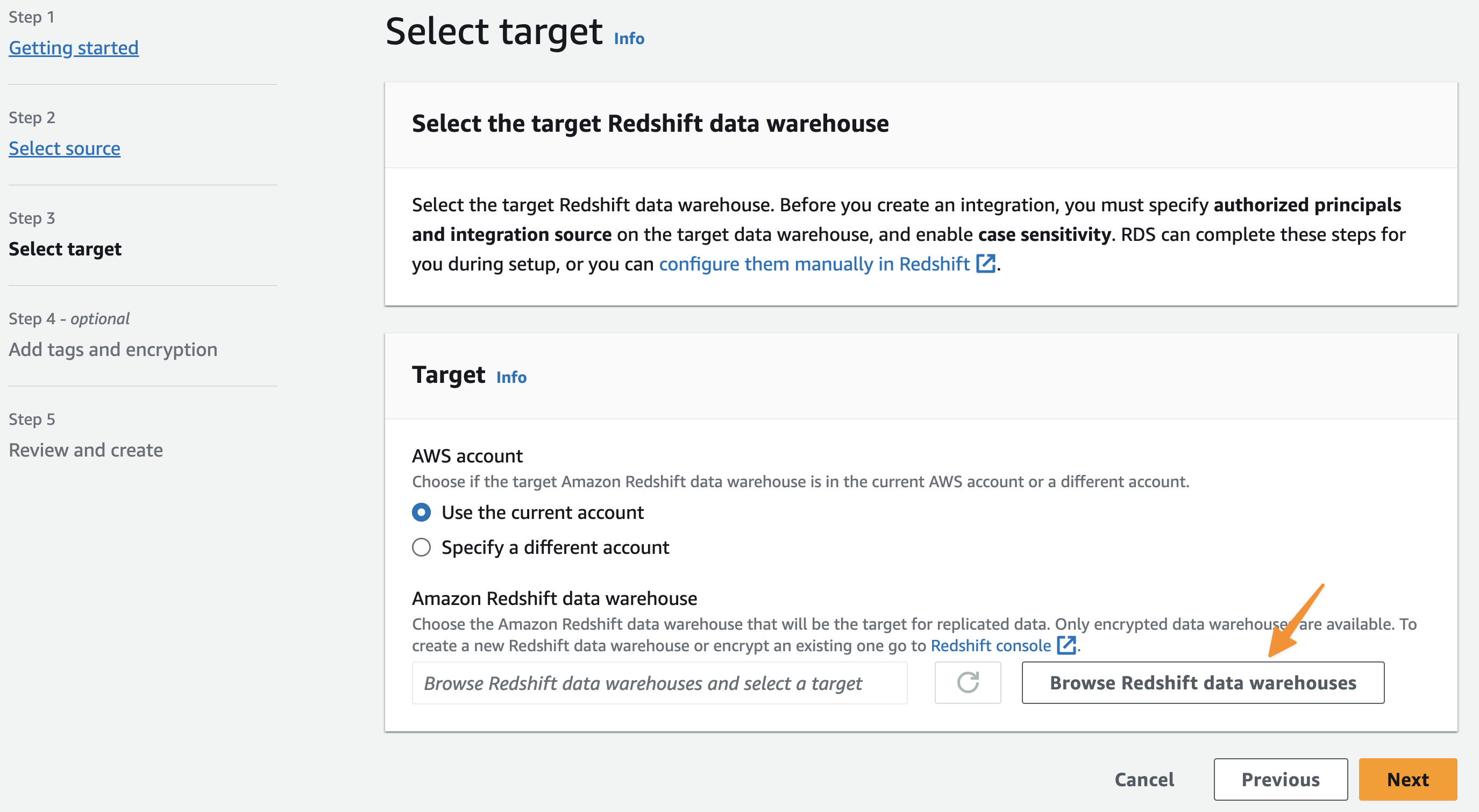Click external link icon after configure manually link
The width and height of the screenshot is (1479, 812).
click(986, 263)
